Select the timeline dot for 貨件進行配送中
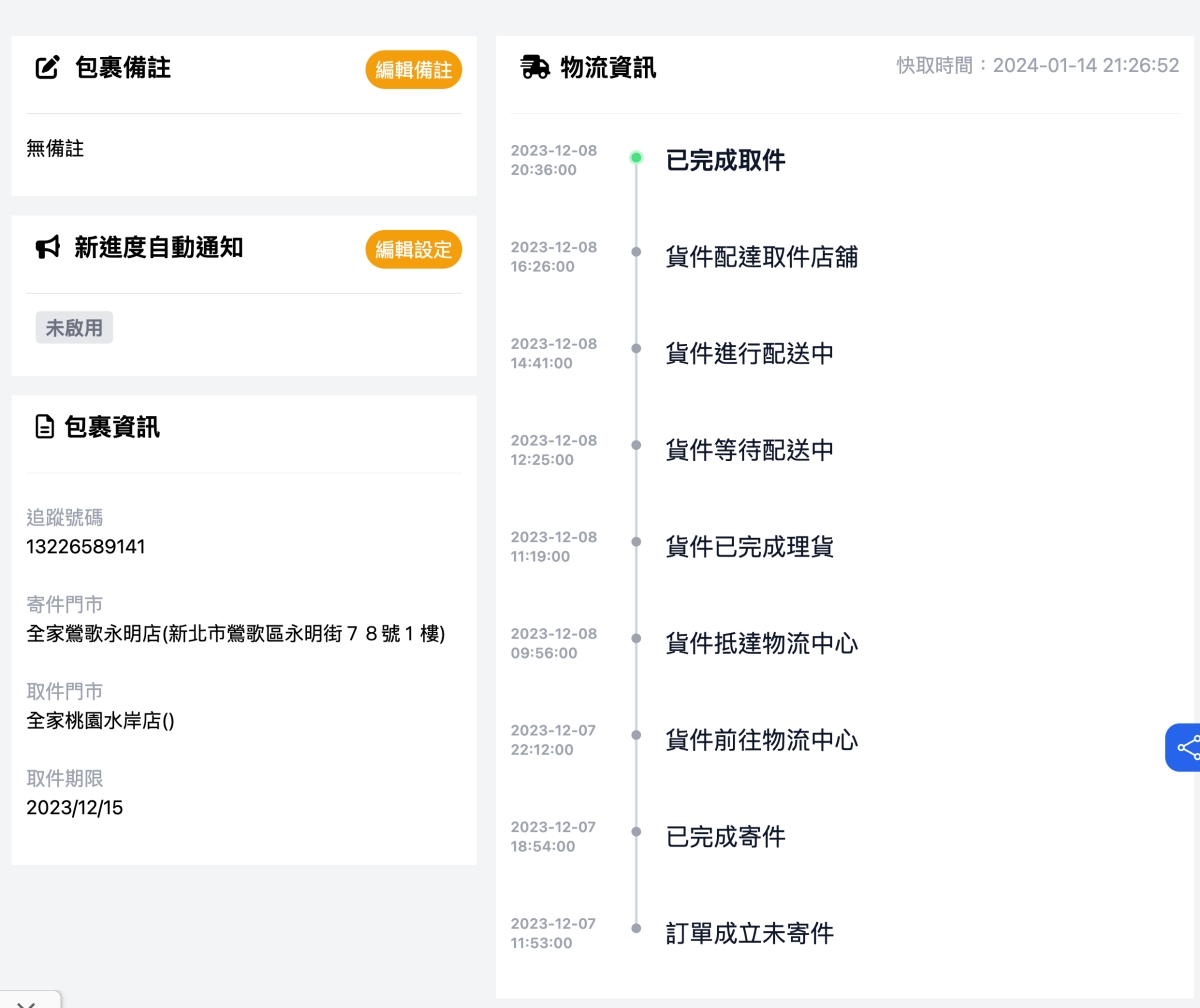The width and height of the screenshot is (1200, 1008). click(636, 349)
